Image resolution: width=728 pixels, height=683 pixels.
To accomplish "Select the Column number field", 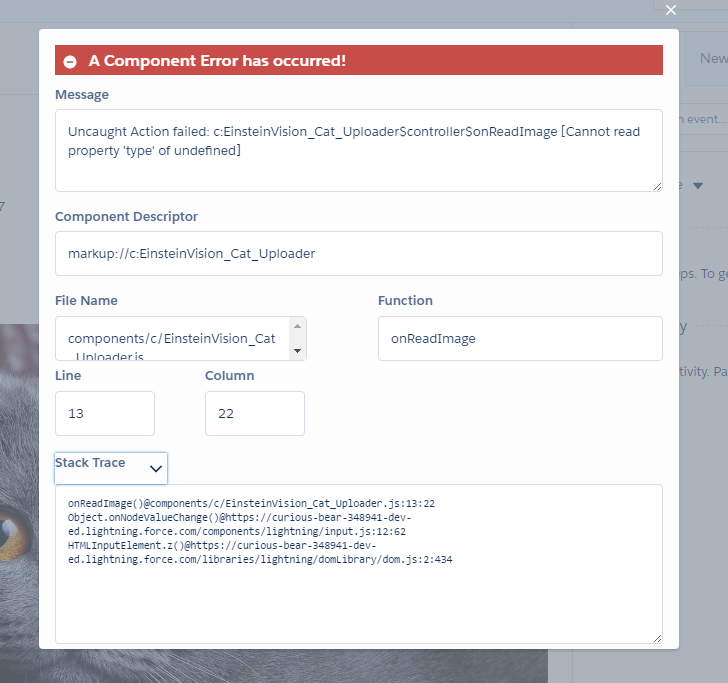I will click(254, 413).
